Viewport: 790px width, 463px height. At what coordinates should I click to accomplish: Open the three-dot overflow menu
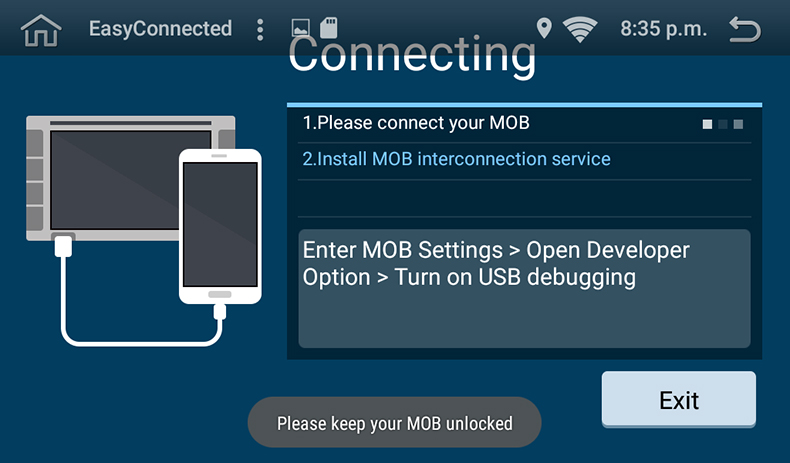pos(260,30)
